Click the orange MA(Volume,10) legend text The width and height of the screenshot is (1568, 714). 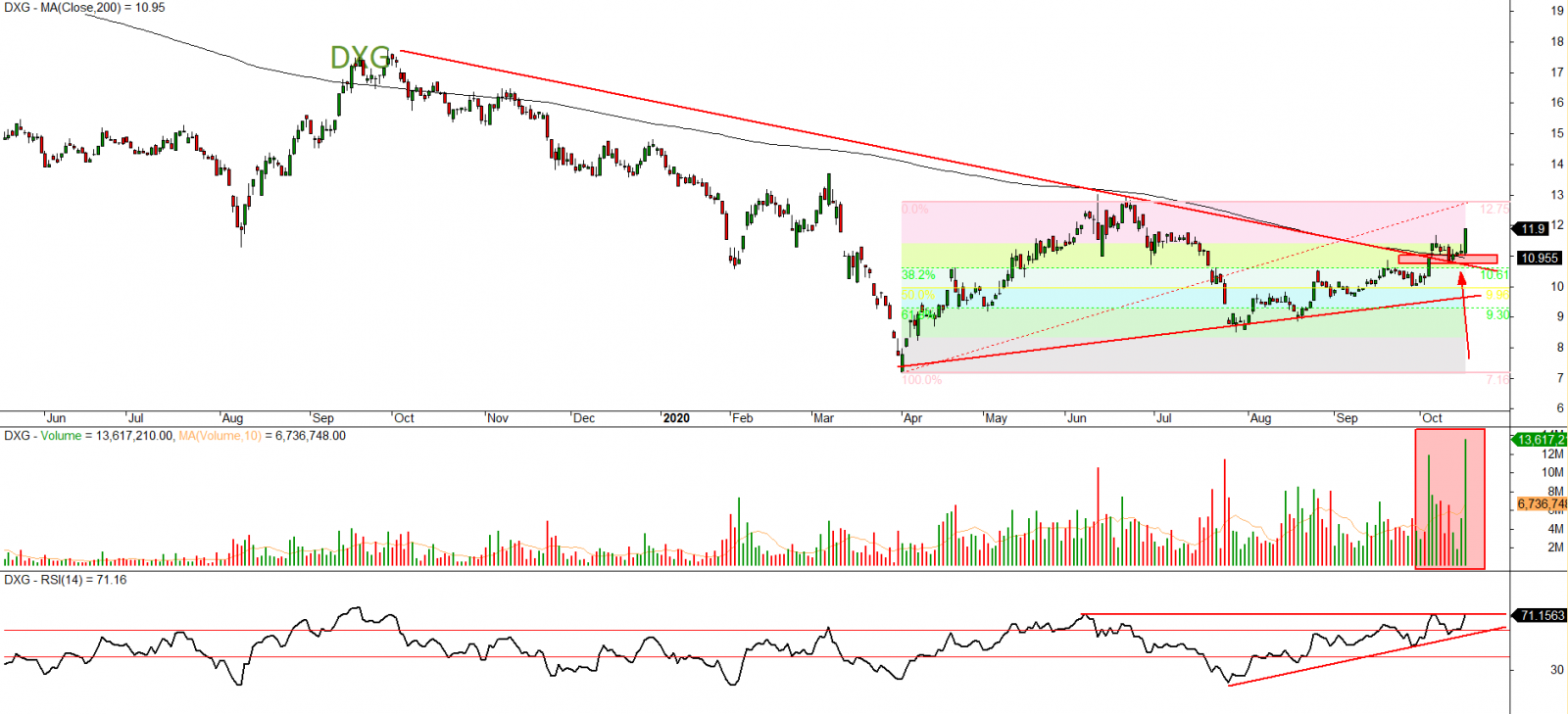click(262, 436)
